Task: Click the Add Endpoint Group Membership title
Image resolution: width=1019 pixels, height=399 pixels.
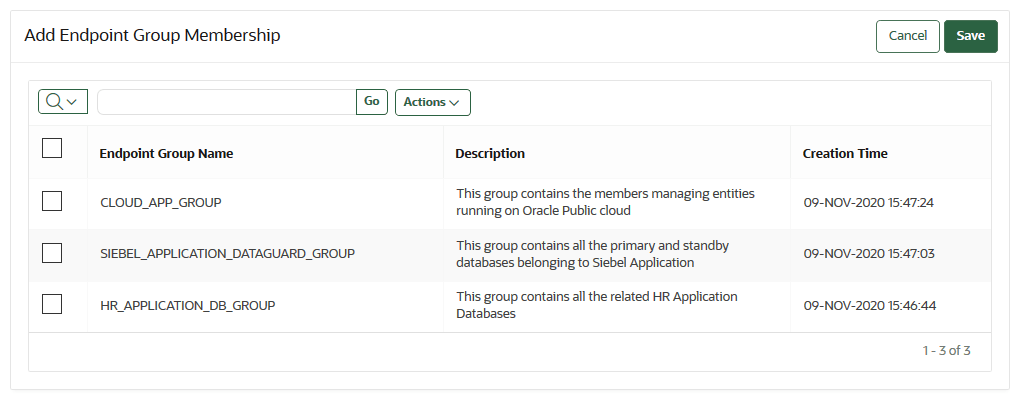Action: click(x=153, y=36)
